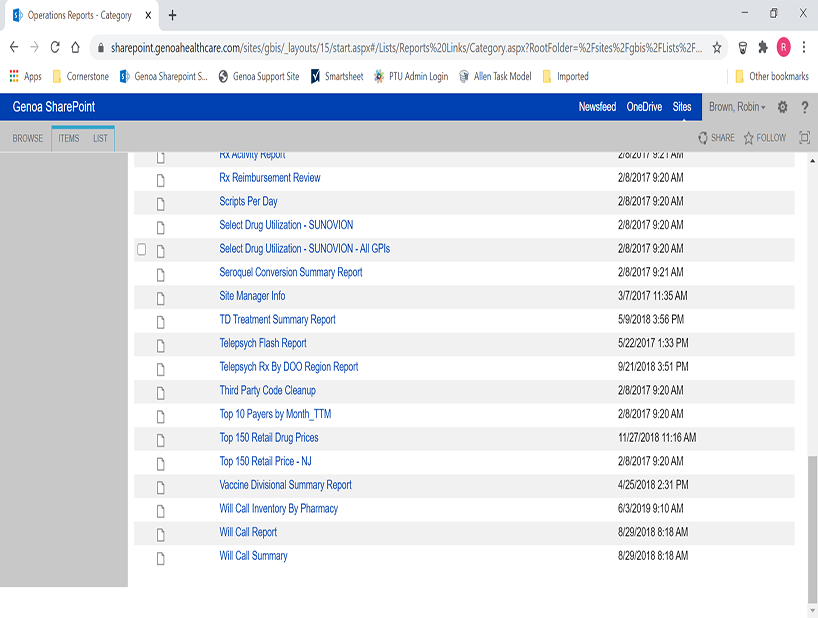Switch to the BROWSE tab

tap(27, 138)
